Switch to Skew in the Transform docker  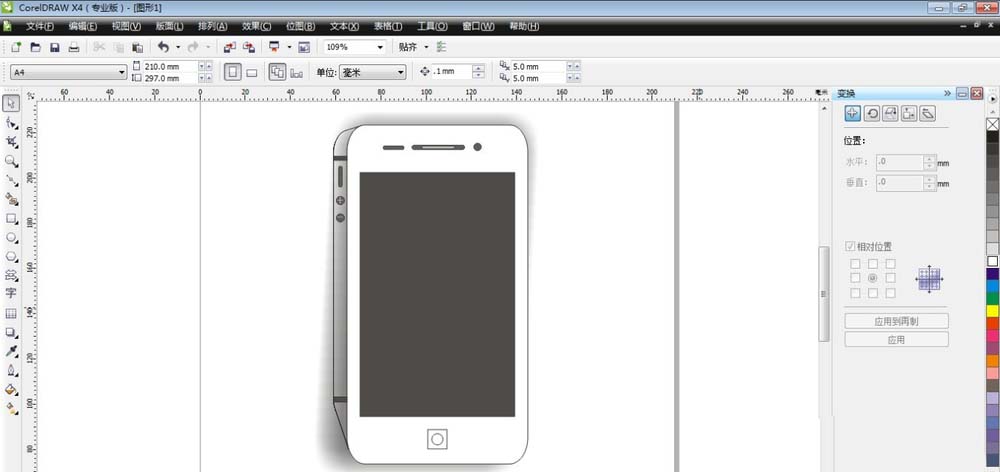[x=928, y=114]
